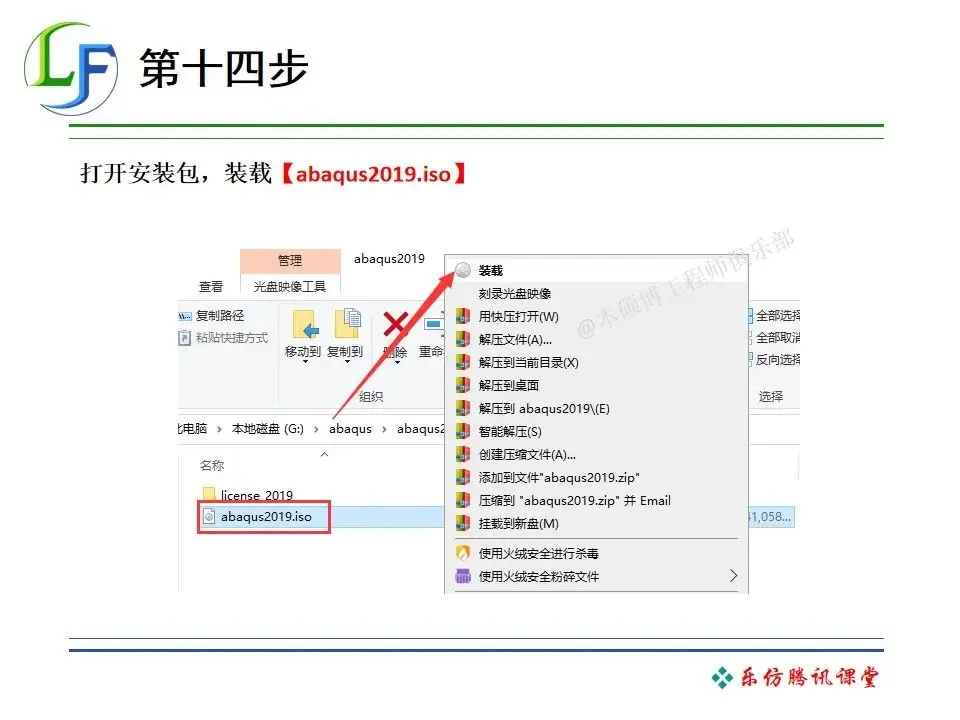Click archive icon beside 挂载到新盘(M)

[x=463, y=524]
